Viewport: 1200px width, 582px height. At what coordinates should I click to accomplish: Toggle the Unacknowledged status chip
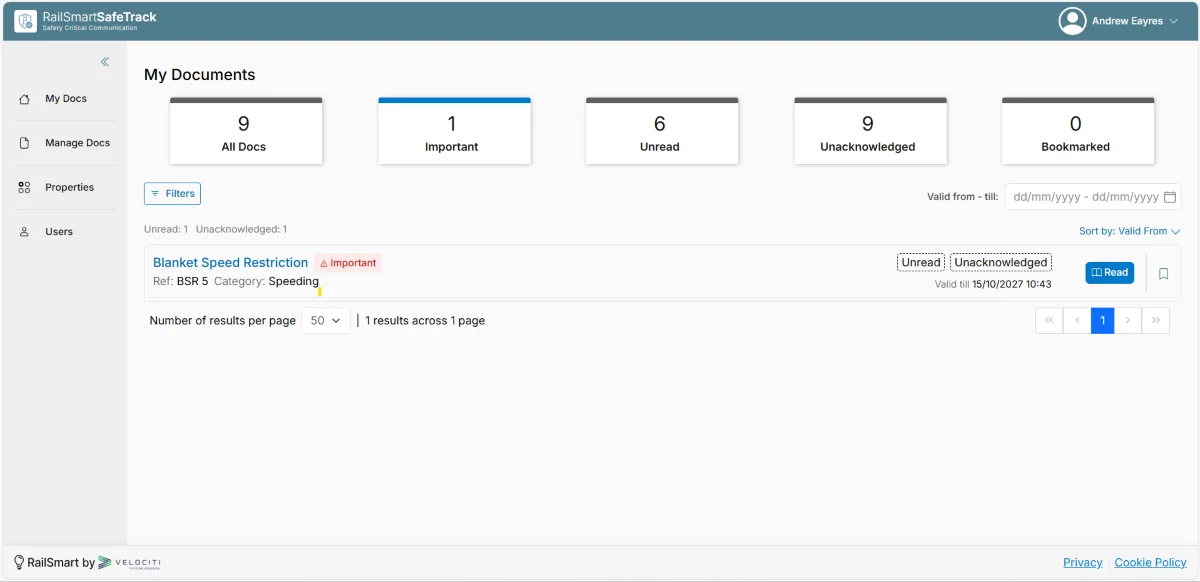tap(1000, 261)
